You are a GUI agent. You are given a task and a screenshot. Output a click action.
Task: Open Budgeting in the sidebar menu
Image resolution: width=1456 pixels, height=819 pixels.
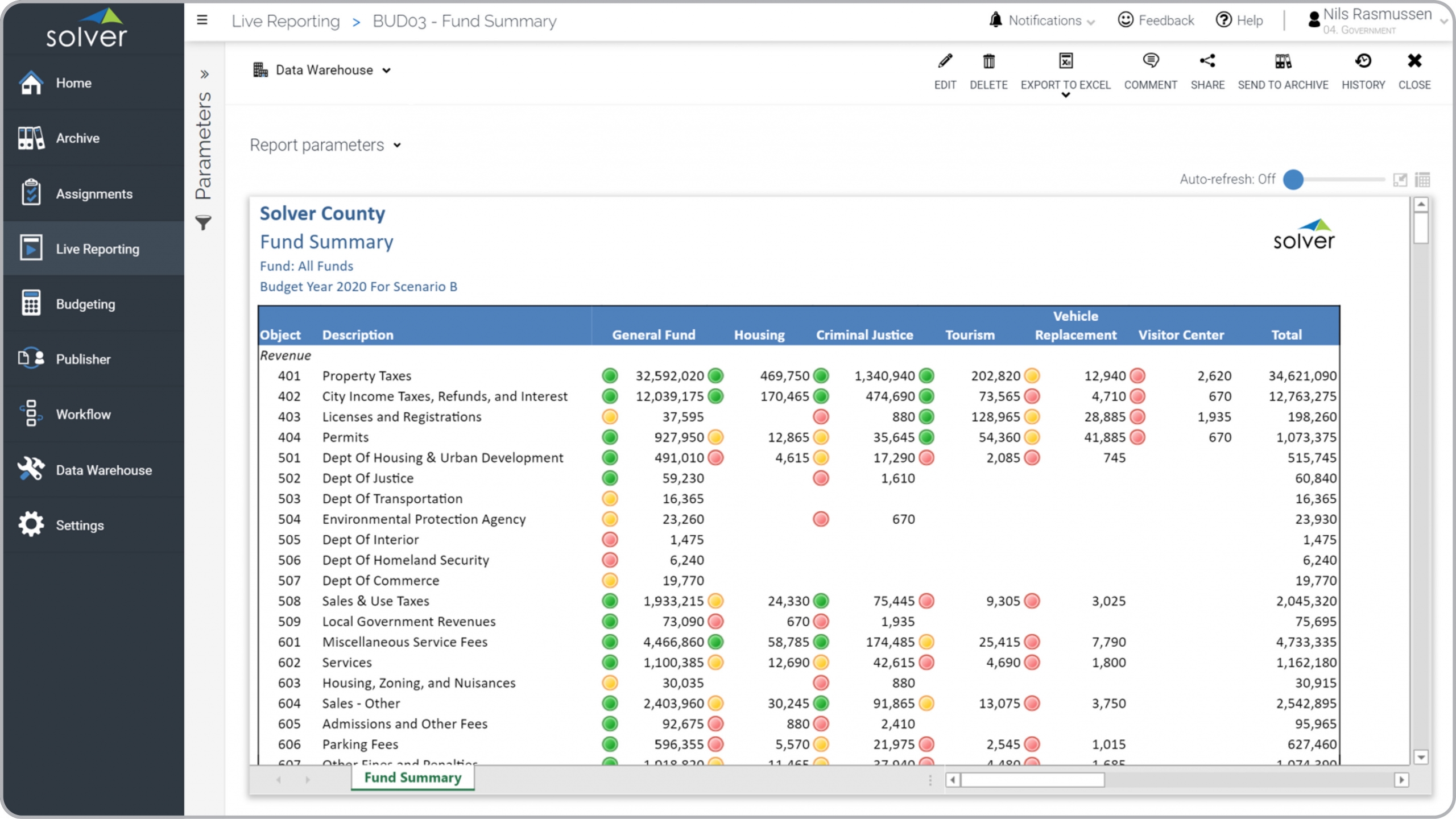pyautogui.click(x=85, y=304)
